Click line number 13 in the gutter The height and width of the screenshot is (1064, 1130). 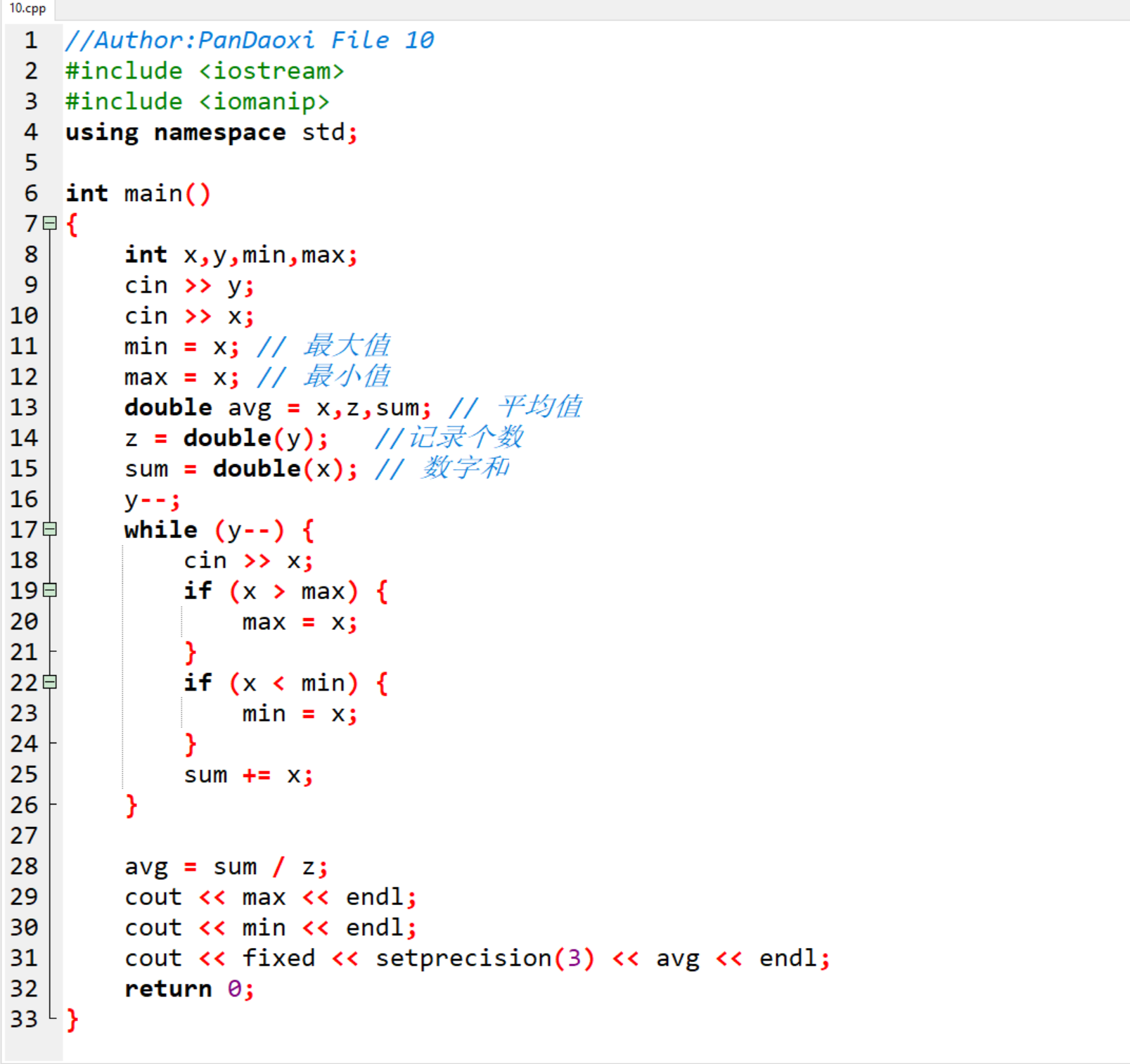point(24,407)
